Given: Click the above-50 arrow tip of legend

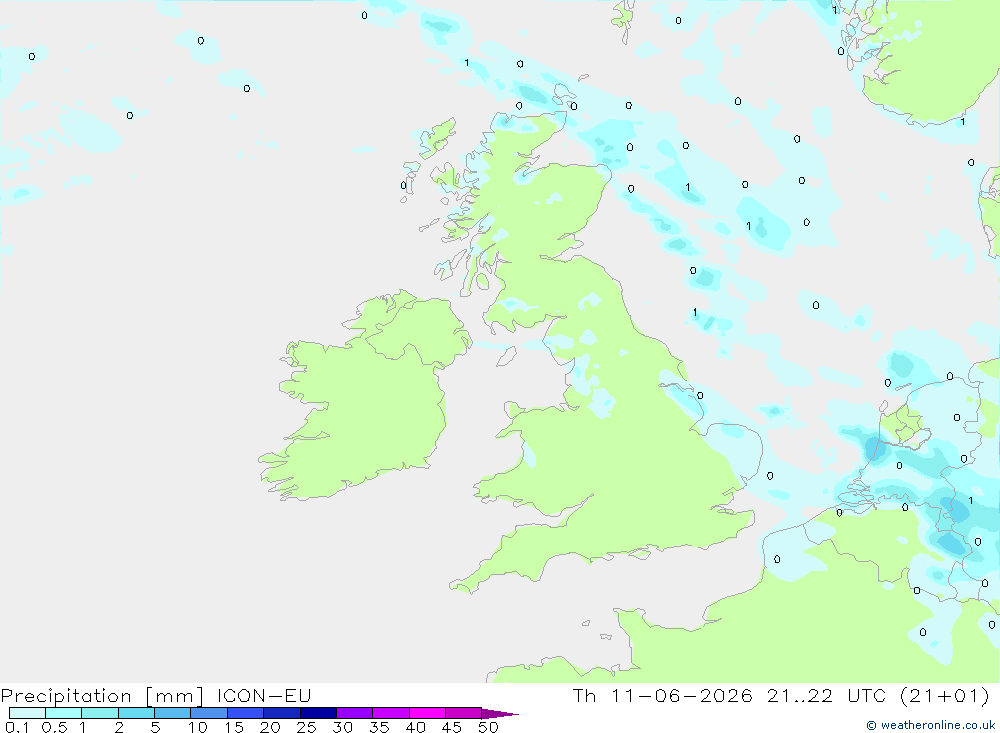Looking at the screenshot, I should (500, 714).
